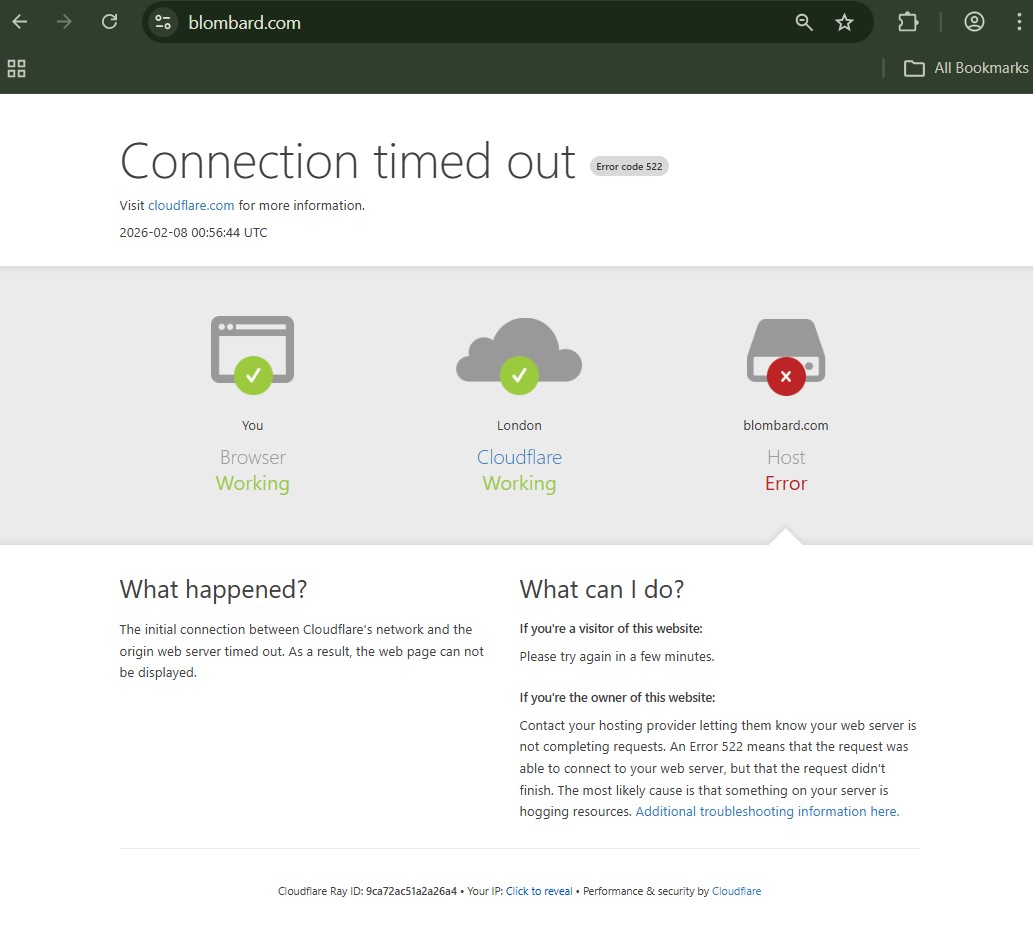Reload the blombard.com page
Image resolution: width=1033 pixels, height=929 pixels.
point(110,22)
